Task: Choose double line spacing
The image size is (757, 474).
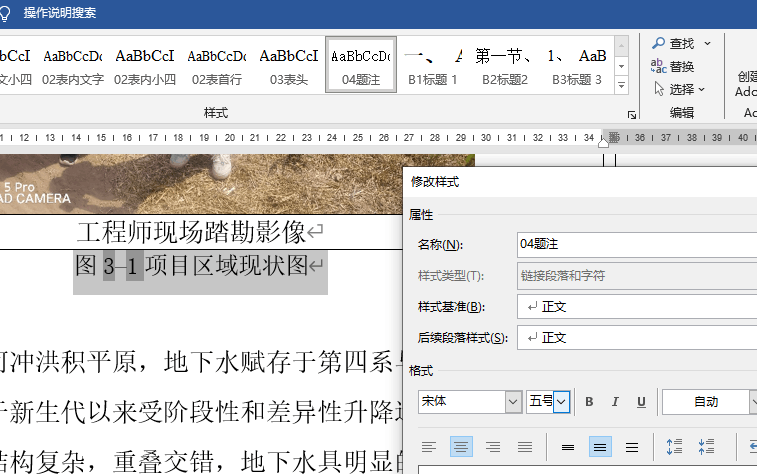Action: [632, 447]
